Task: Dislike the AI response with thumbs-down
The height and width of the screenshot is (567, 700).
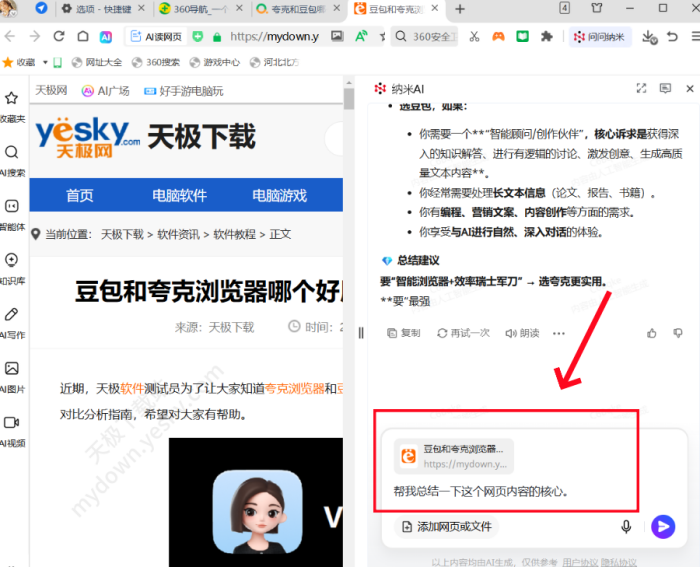Action: [x=678, y=333]
